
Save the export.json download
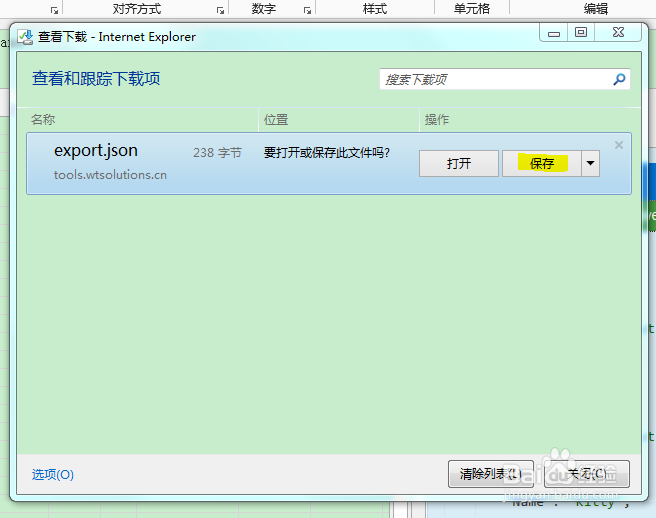click(541, 163)
